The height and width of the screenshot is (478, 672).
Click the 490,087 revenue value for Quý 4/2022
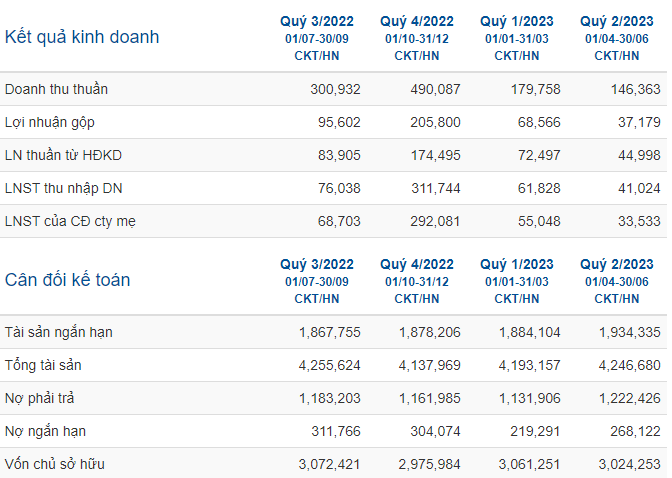(x=435, y=89)
